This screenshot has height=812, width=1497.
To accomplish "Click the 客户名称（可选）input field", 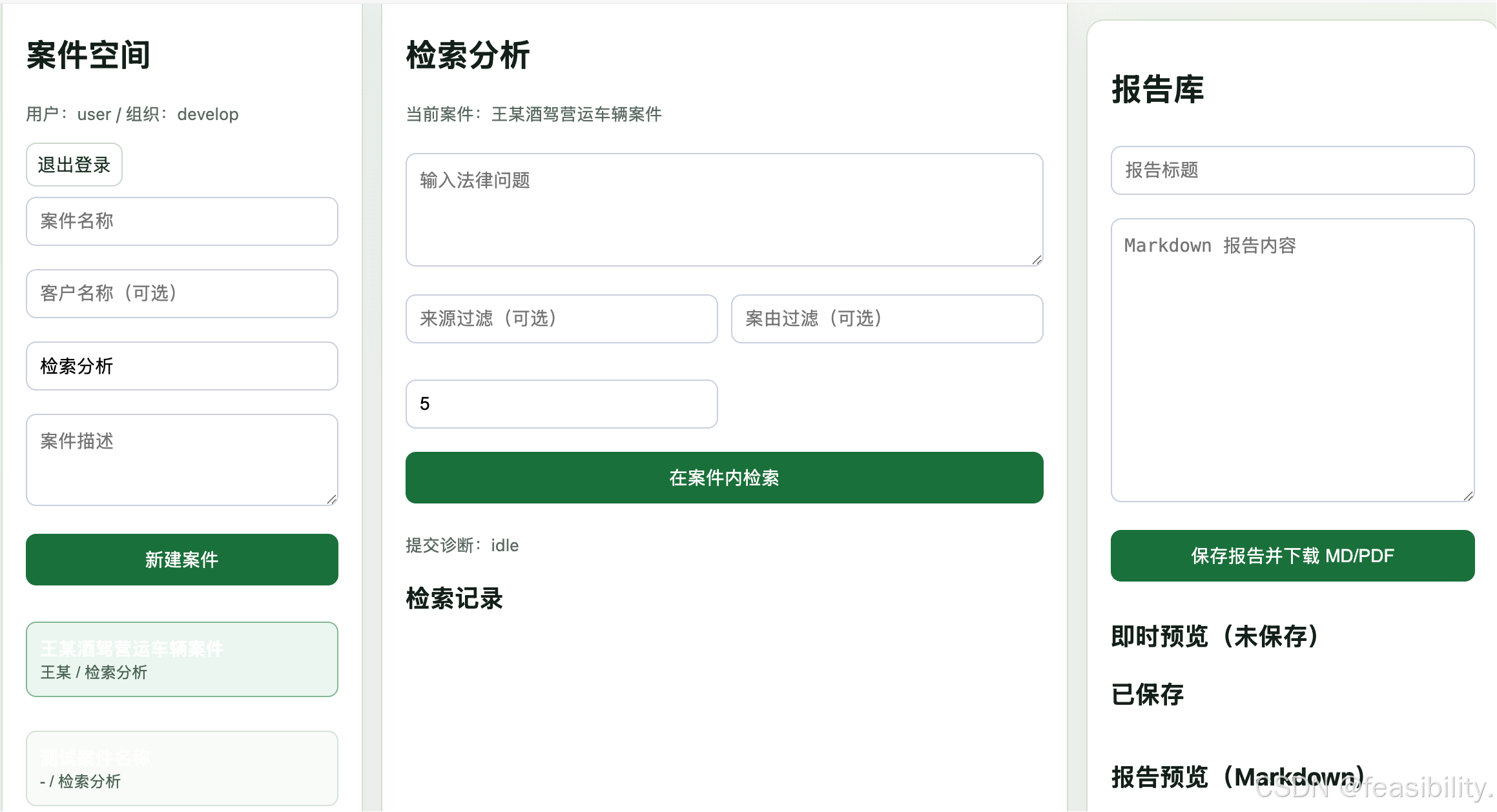I will (x=181, y=294).
